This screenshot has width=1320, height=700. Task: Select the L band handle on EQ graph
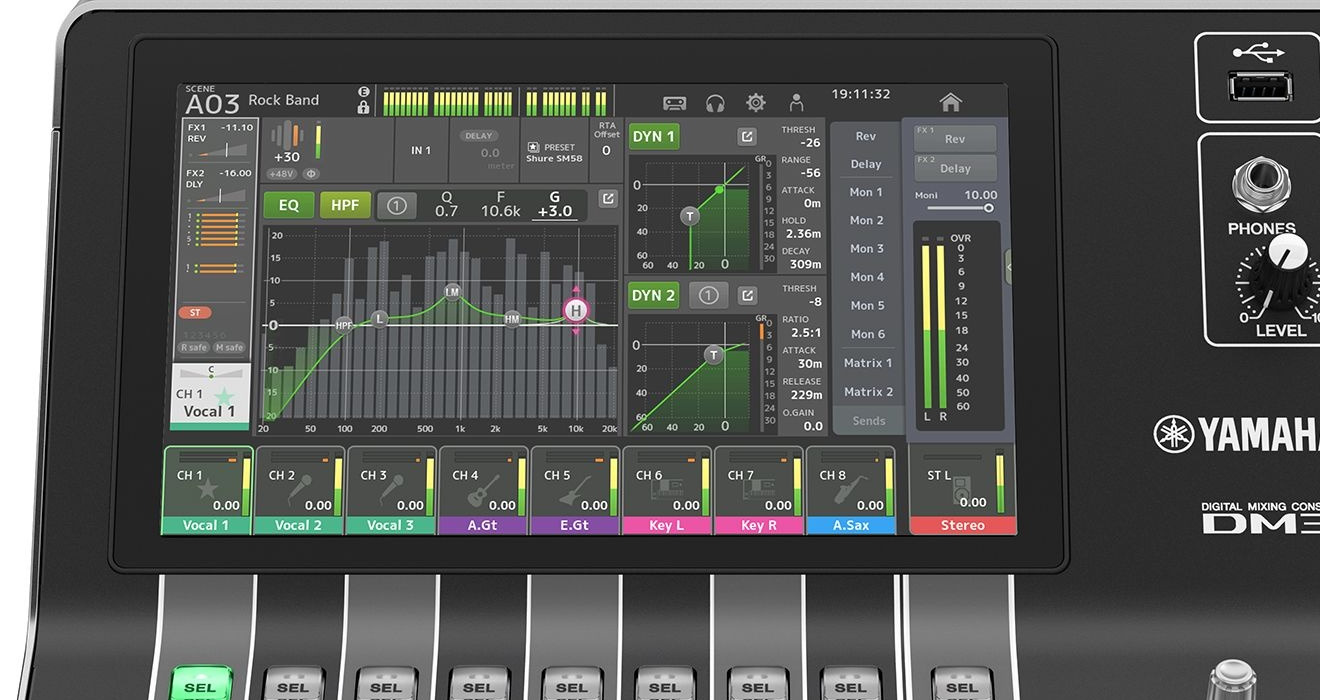(379, 318)
